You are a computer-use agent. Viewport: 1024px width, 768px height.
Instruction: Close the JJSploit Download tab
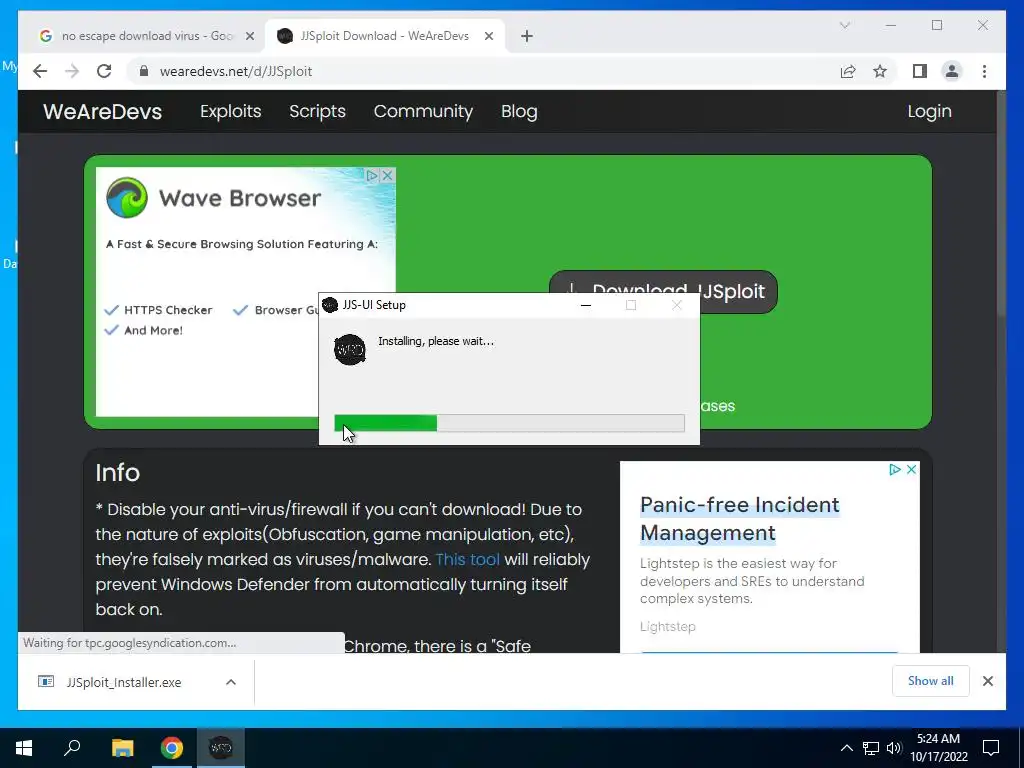coord(488,36)
